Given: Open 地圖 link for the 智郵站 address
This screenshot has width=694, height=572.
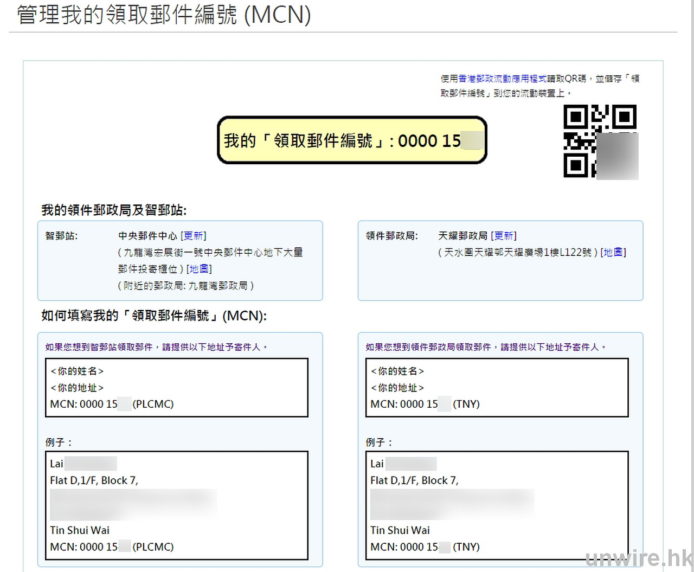Looking at the screenshot, I should click(x=199, y=269).
